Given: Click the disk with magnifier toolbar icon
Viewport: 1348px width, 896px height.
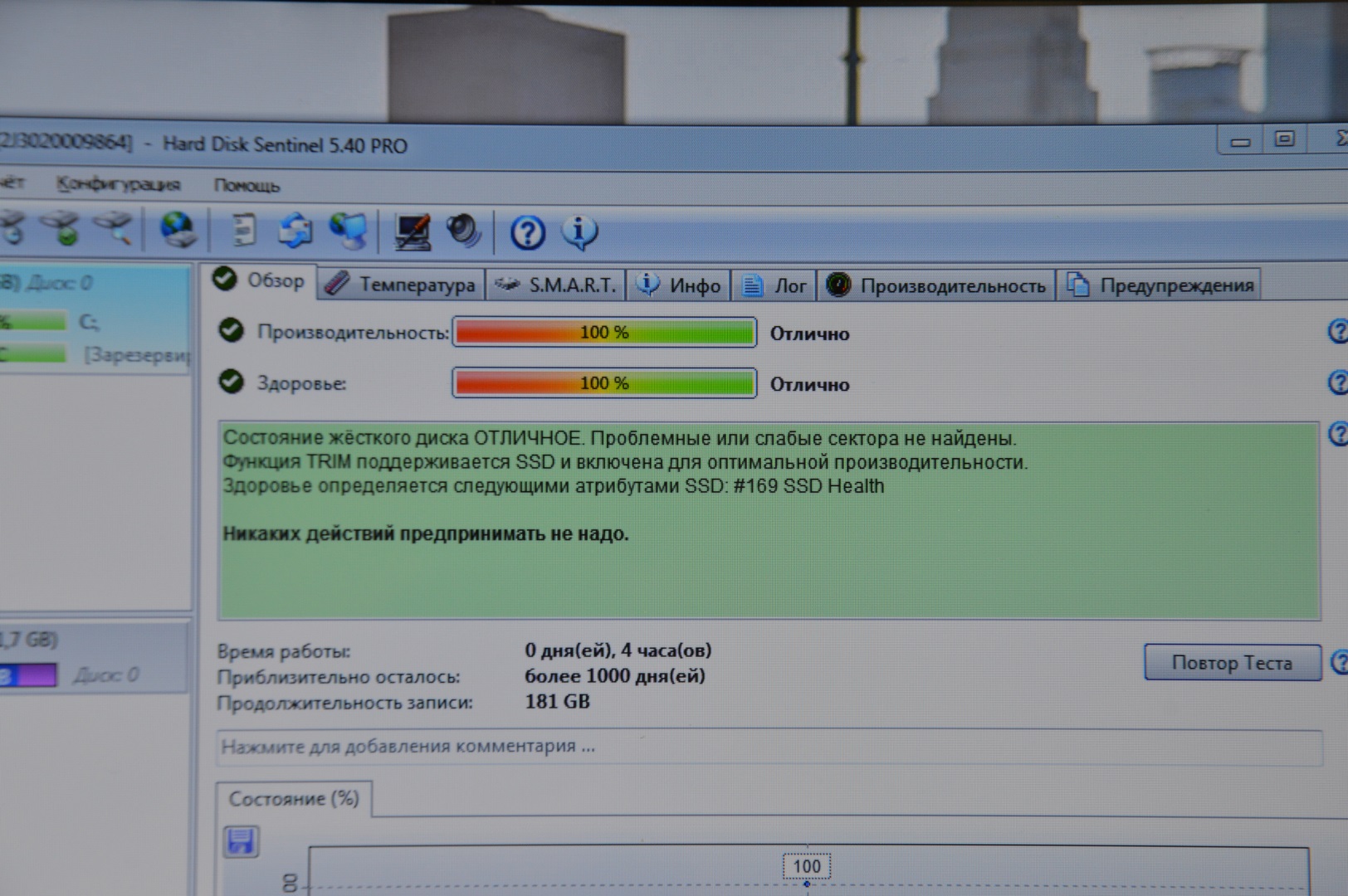Looking at the screenshot, I should [114, 227].
